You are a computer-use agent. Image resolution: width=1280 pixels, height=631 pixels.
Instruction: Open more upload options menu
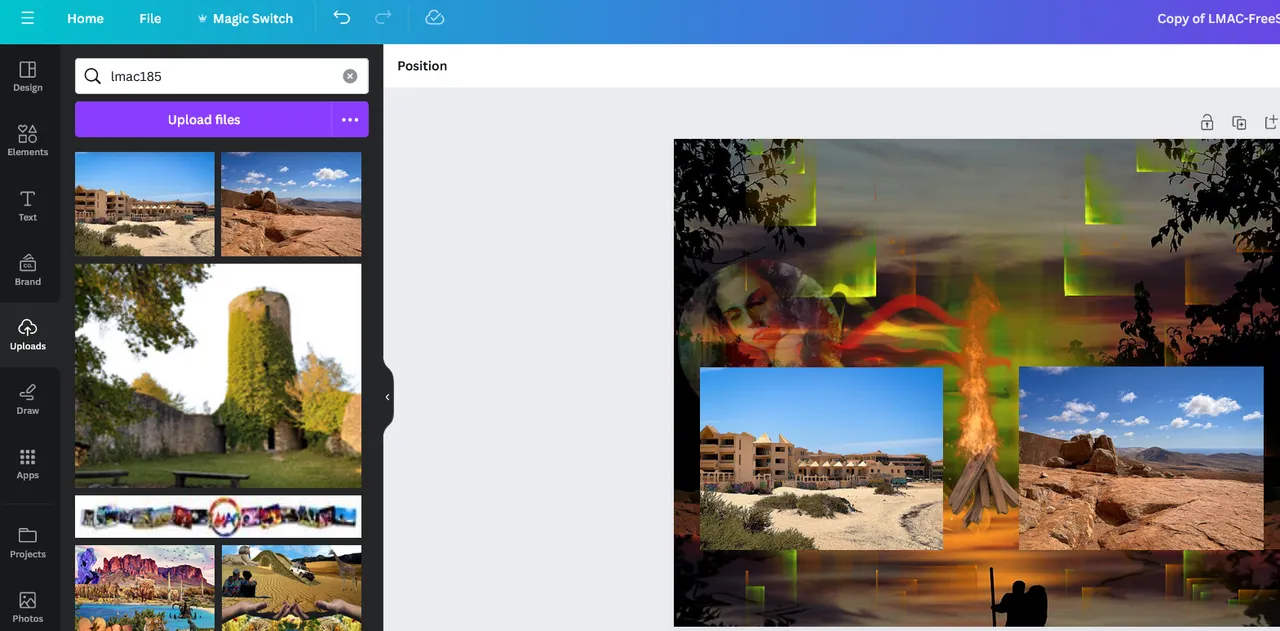tap(350, 119)
